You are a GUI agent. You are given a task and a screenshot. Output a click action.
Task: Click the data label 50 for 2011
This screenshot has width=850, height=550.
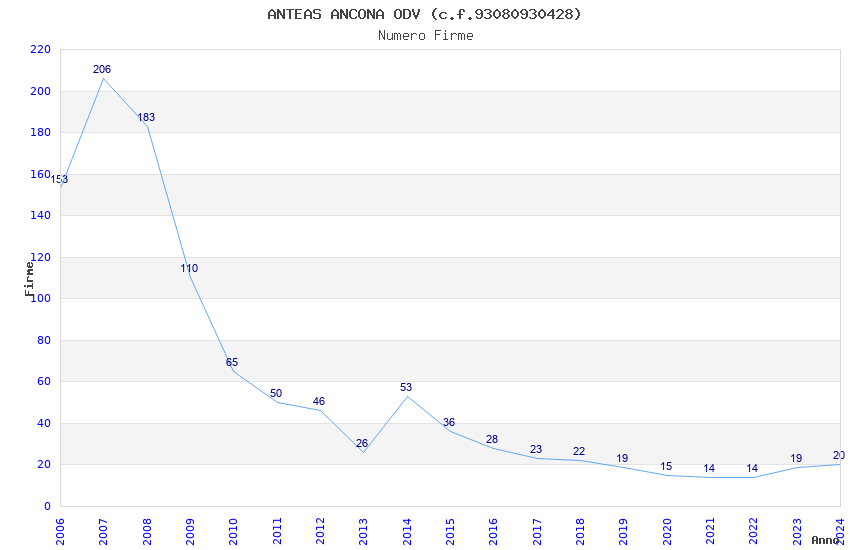click(276, 393)
